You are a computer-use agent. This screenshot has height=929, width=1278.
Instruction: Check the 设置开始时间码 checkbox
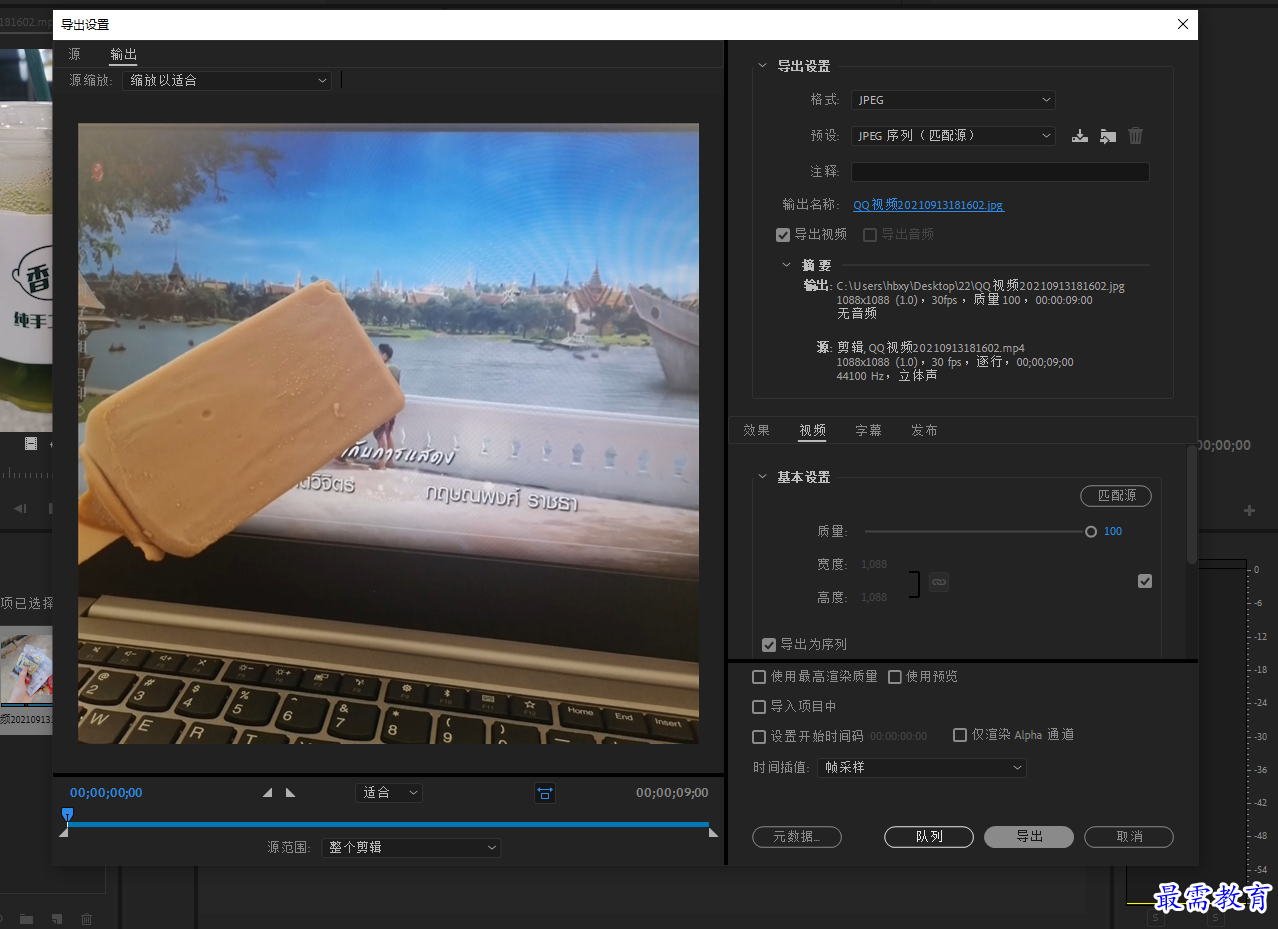coord(759,736)
